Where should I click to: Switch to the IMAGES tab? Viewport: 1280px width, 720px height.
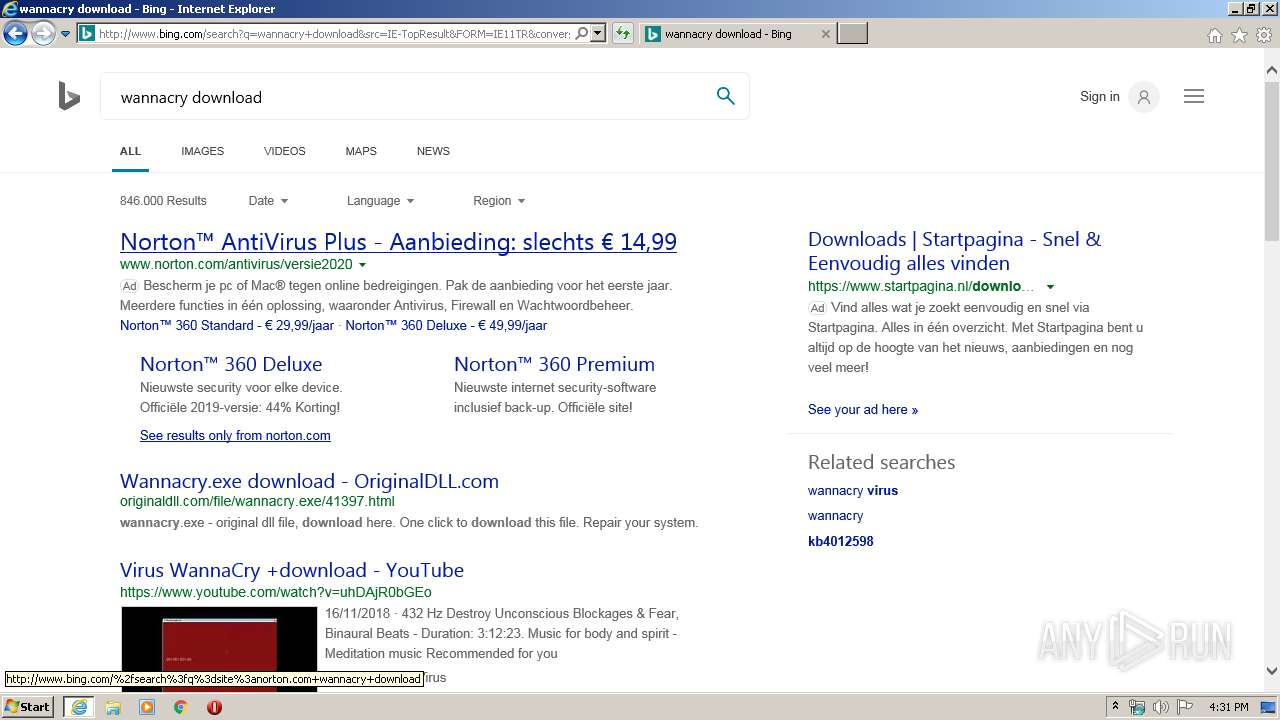click(202, 151)
